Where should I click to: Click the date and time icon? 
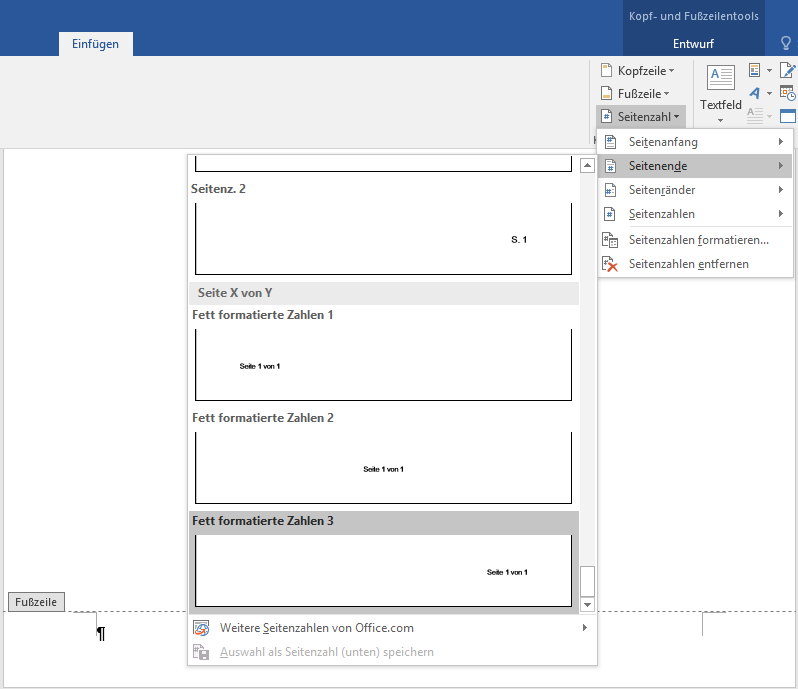788,93
